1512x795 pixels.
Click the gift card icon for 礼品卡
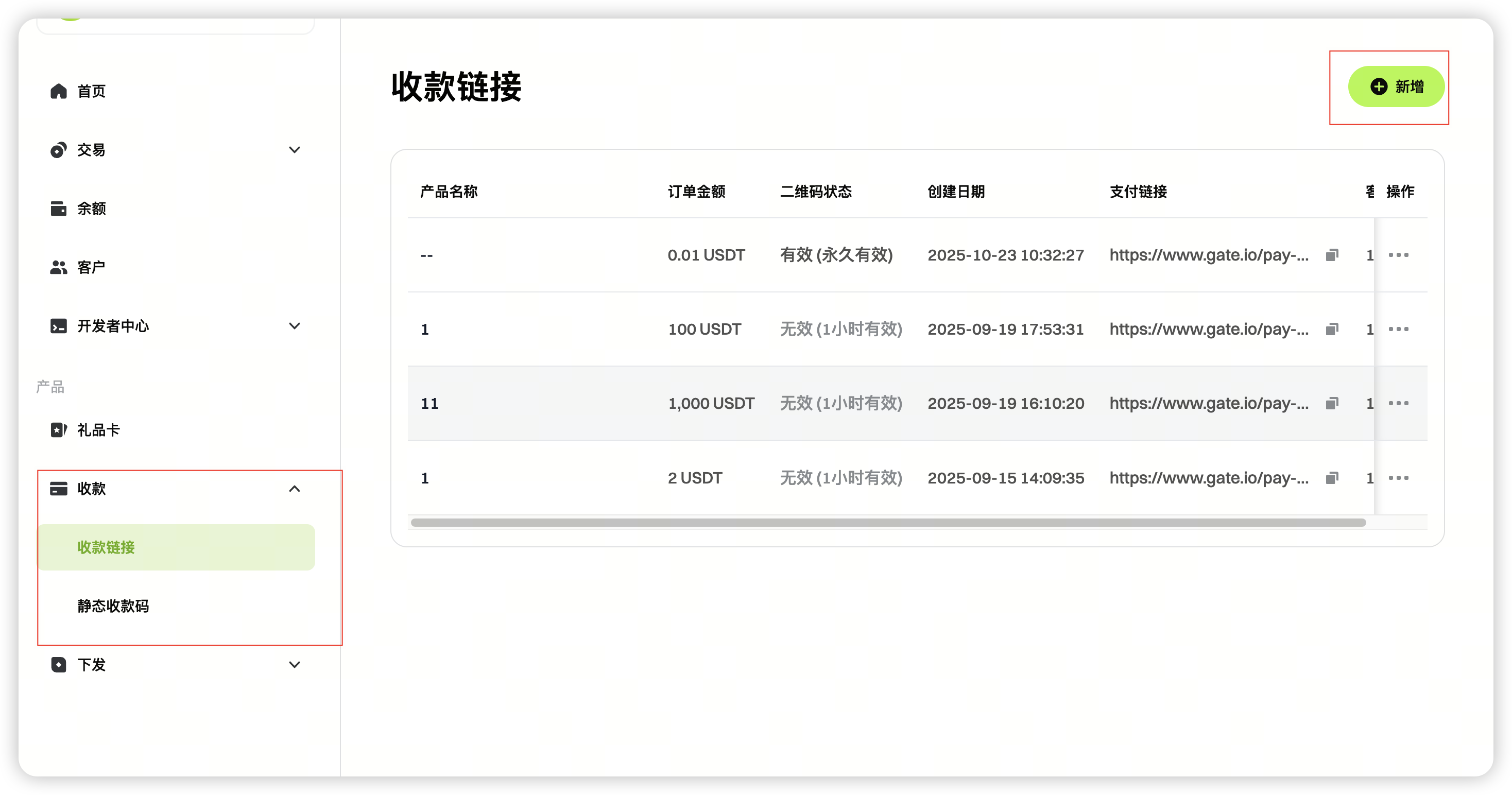(58, 430)
